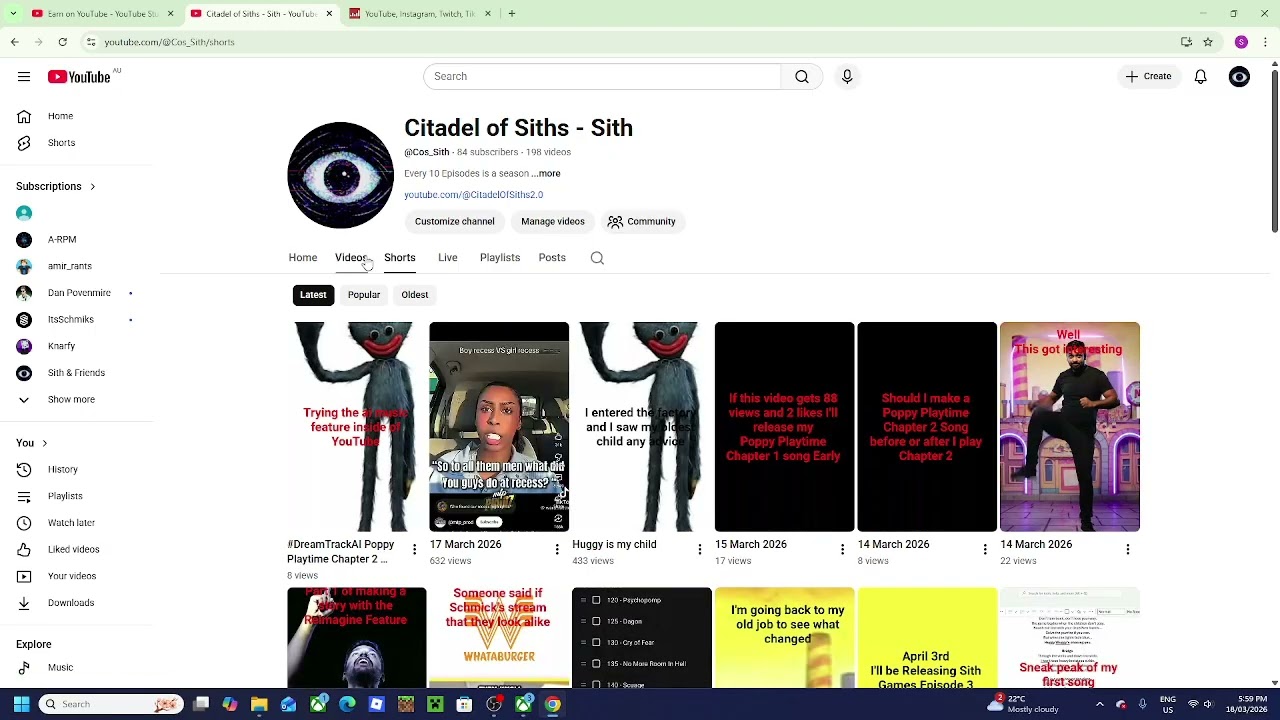Switch to the channel Home tab
Screen dimensions: 1280x720
303,258
